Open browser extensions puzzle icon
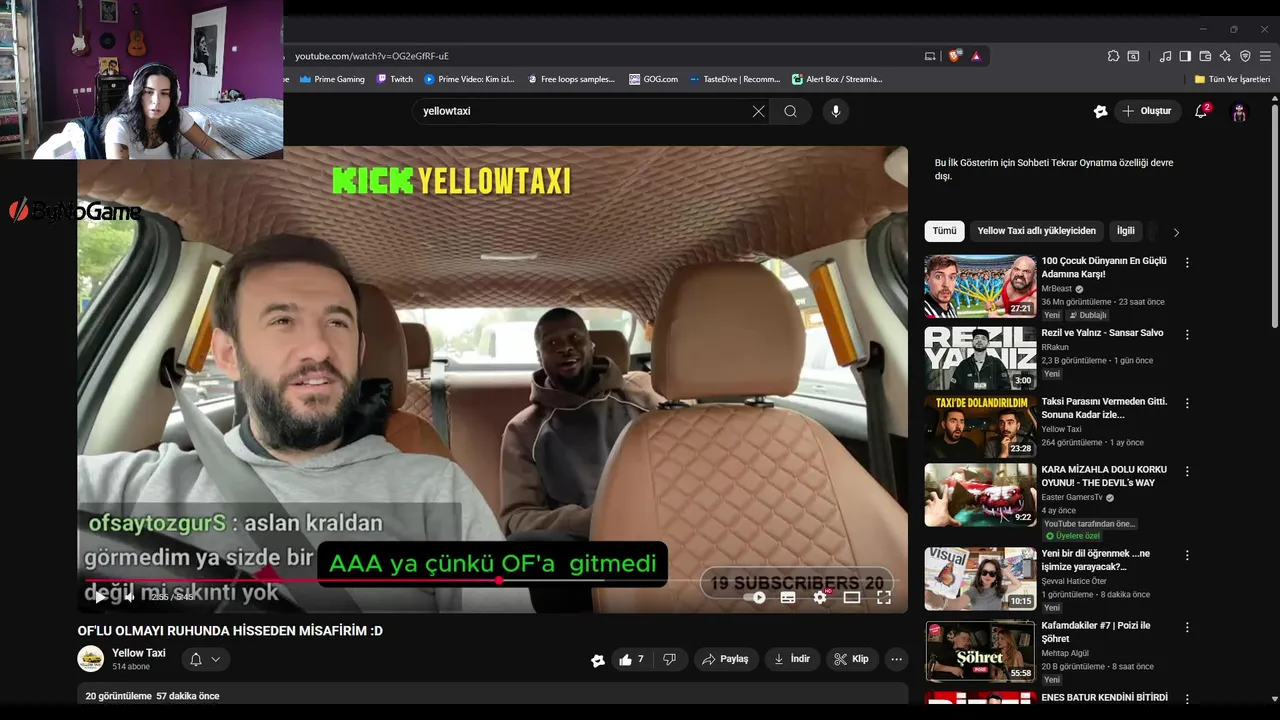 tap(1113, 56)
